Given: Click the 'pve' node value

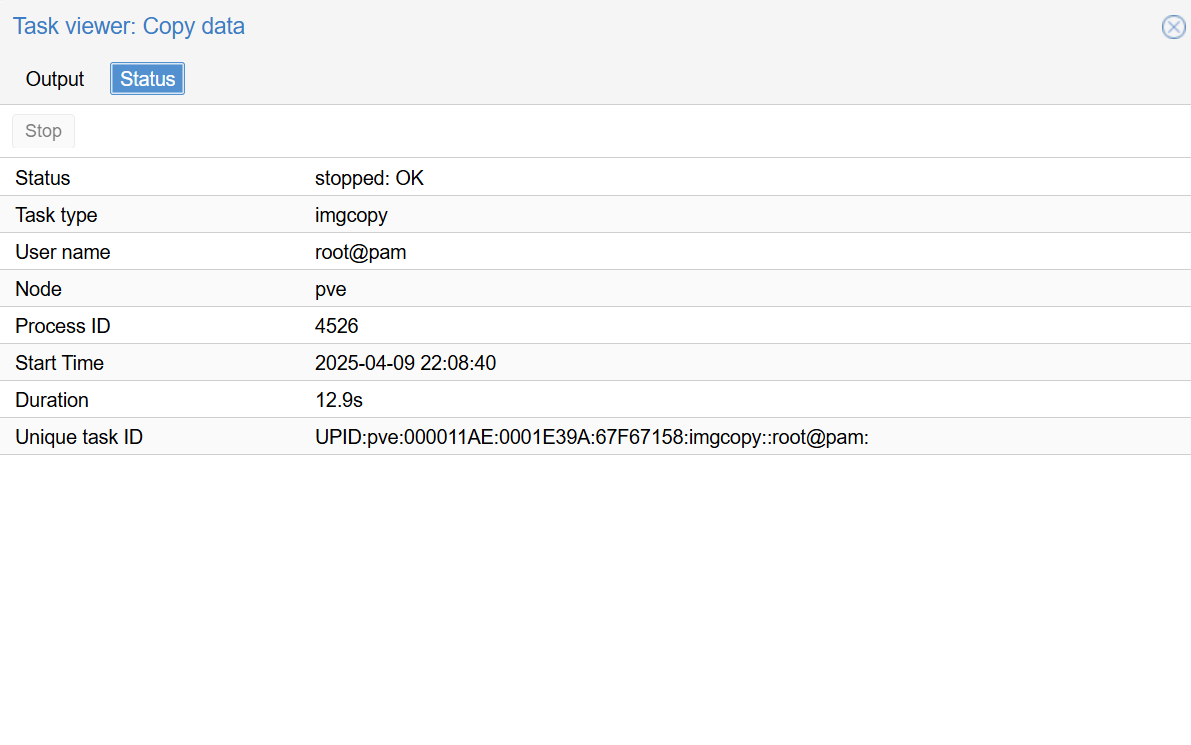Looking at the screenshot, I should point(331,290).
